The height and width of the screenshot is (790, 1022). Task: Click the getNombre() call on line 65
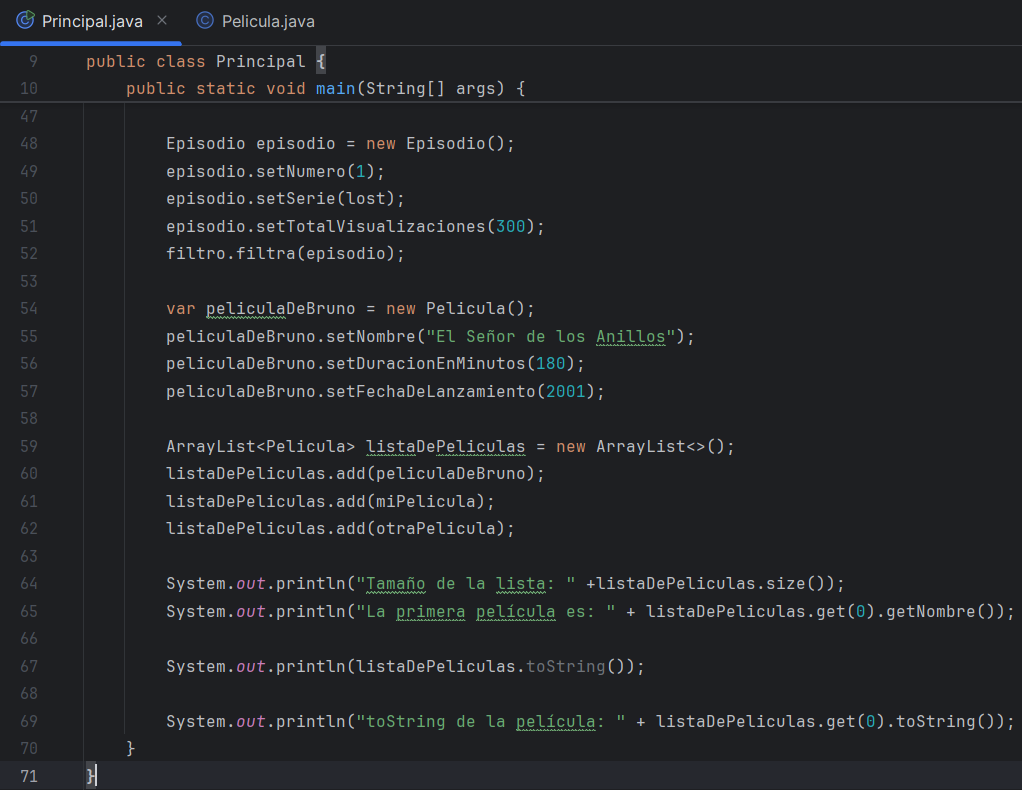pyautogui.click(x=941, y=612)
